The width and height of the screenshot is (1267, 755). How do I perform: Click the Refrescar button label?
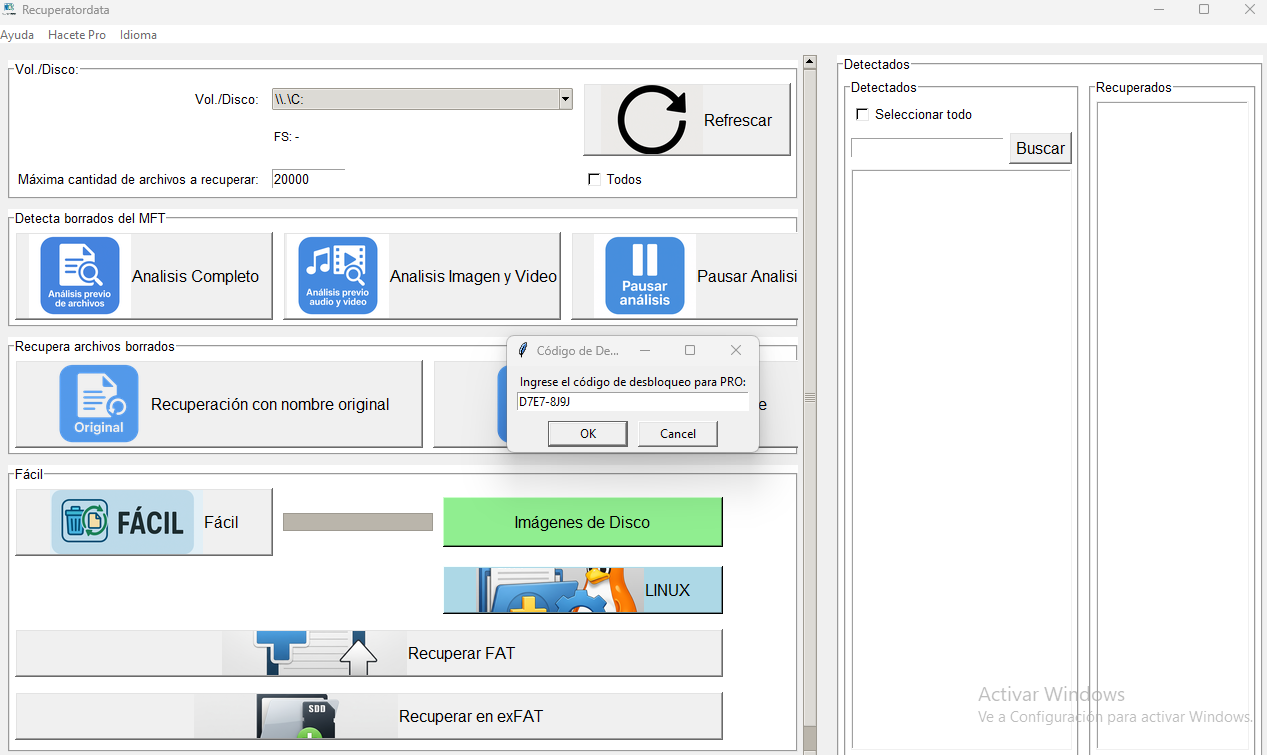(738, 120)
